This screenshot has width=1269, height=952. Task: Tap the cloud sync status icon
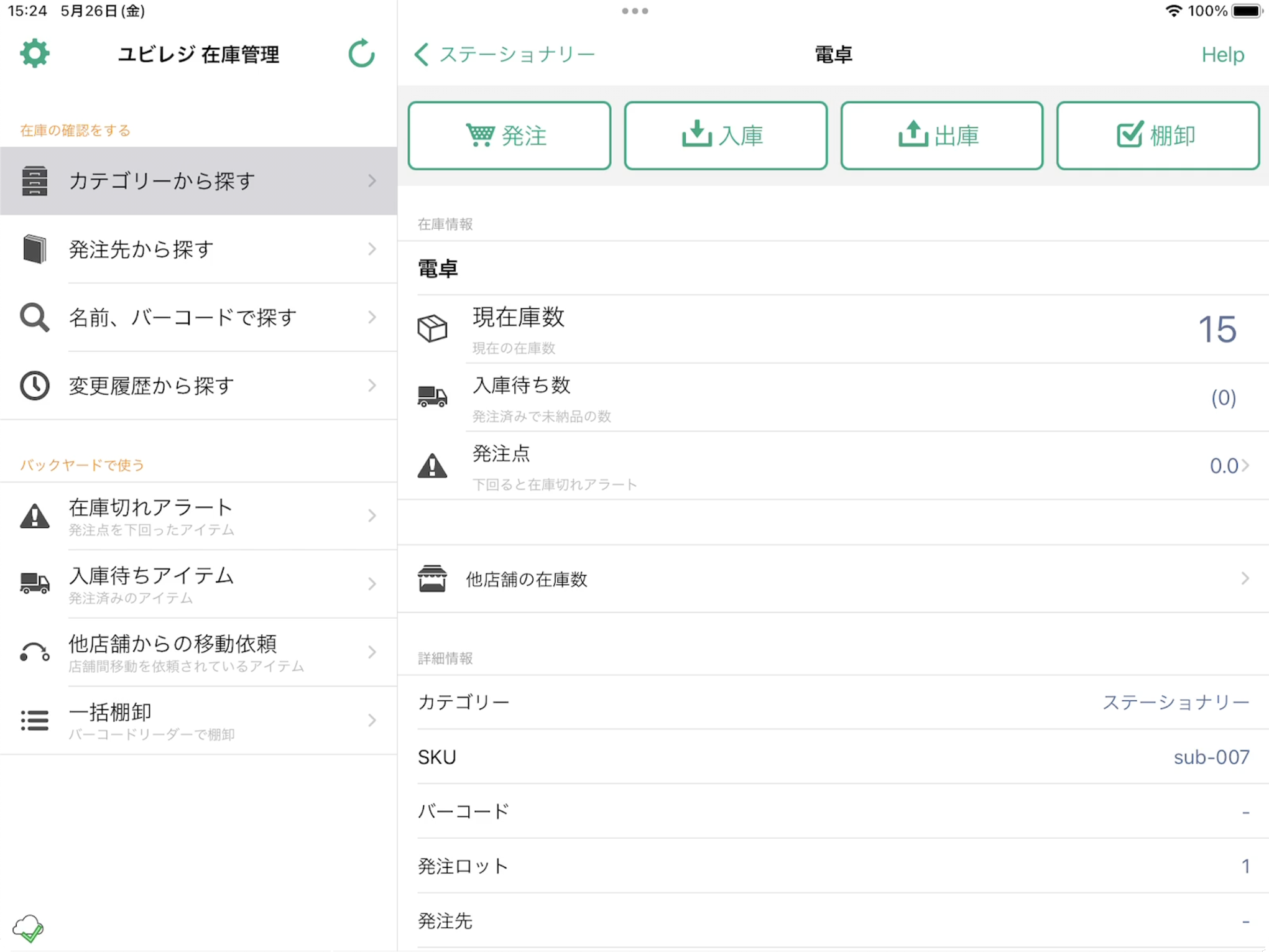pyautogui.click(x=29, y=928)
